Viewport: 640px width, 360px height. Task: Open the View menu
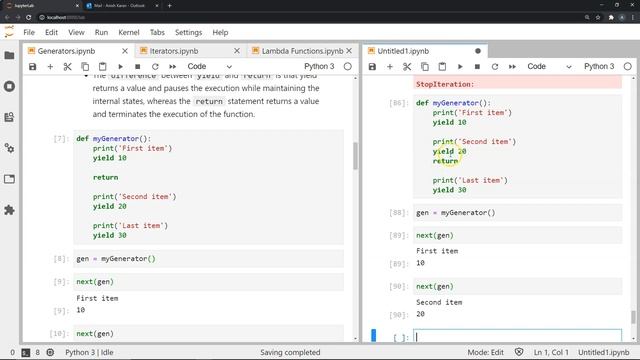click(76, 32)
